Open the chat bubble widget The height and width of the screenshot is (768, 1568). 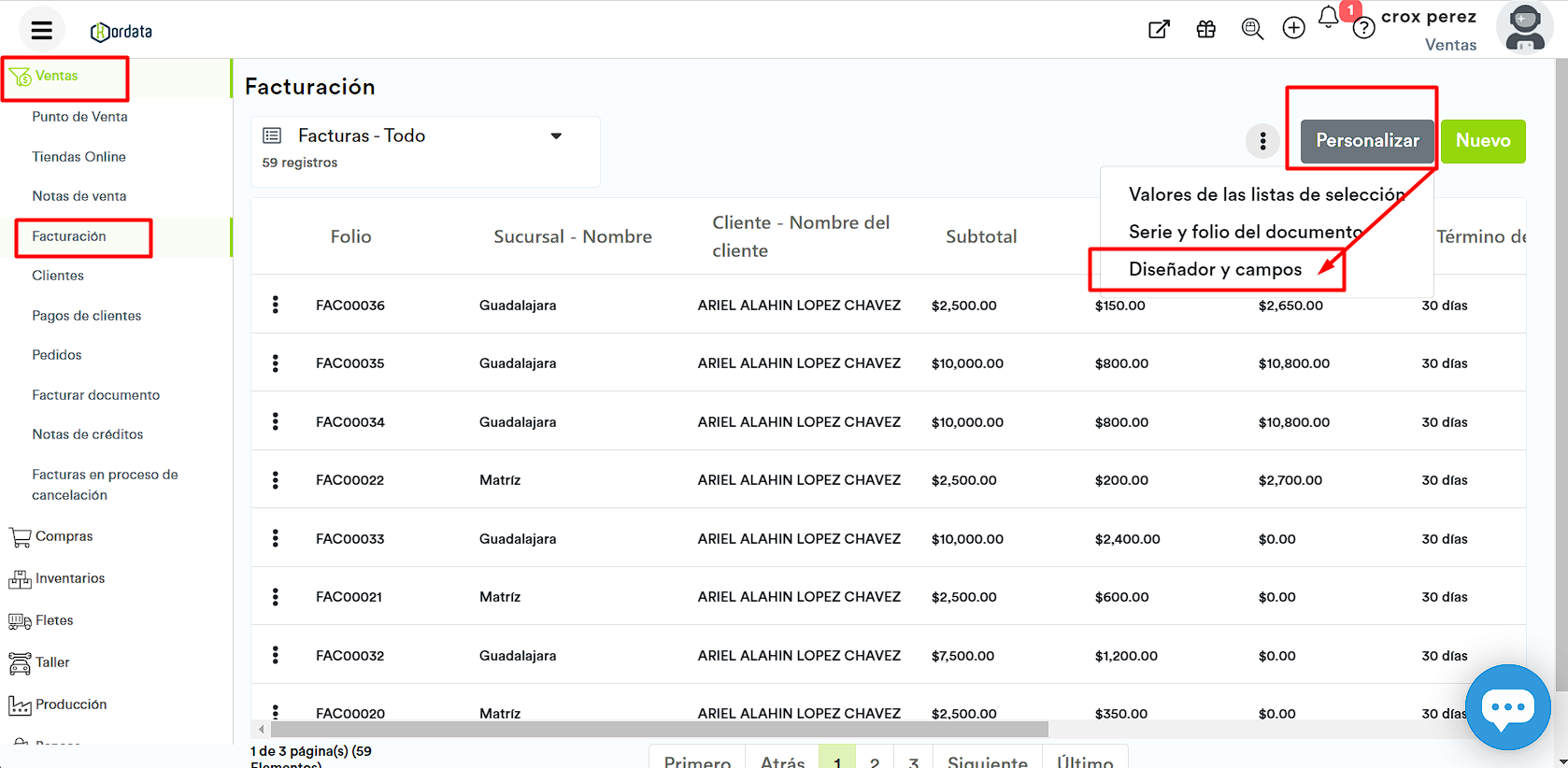pos(1507,706)
